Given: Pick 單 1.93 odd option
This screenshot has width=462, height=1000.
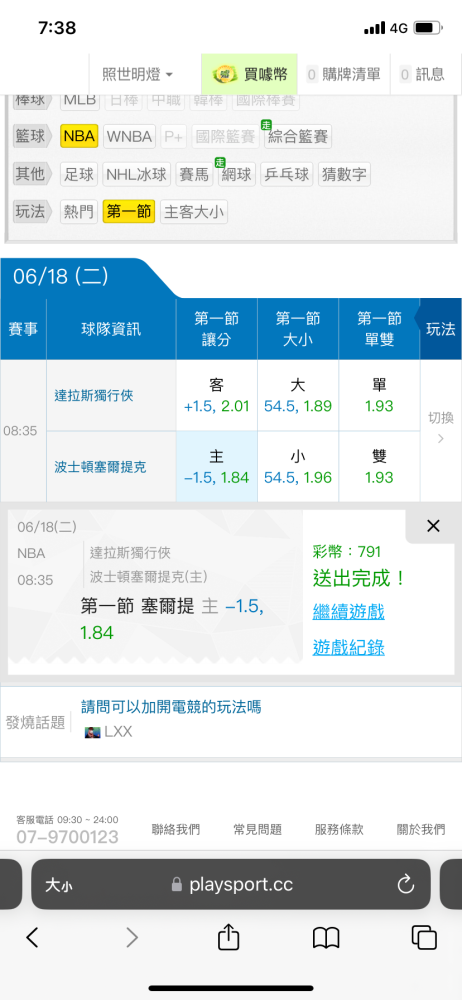Looking at the screenshot, I should coord(379,395).
